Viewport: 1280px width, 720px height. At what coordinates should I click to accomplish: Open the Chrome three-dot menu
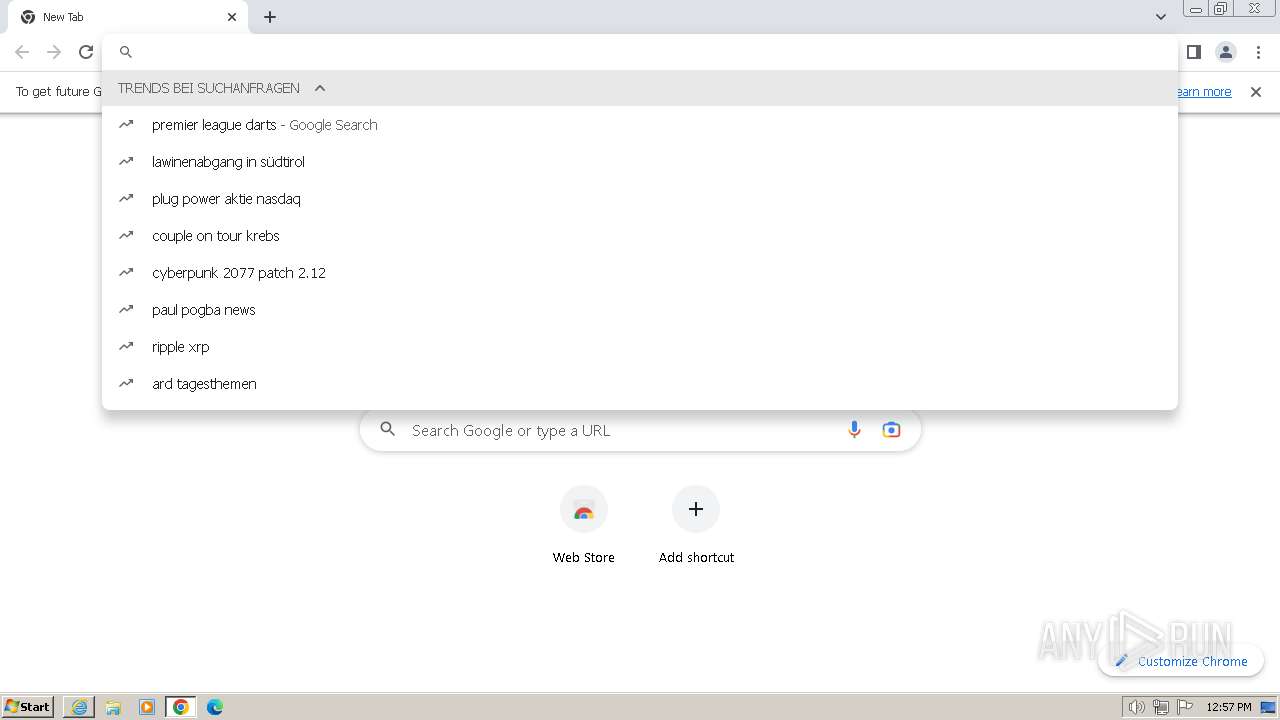point(1258,52)
